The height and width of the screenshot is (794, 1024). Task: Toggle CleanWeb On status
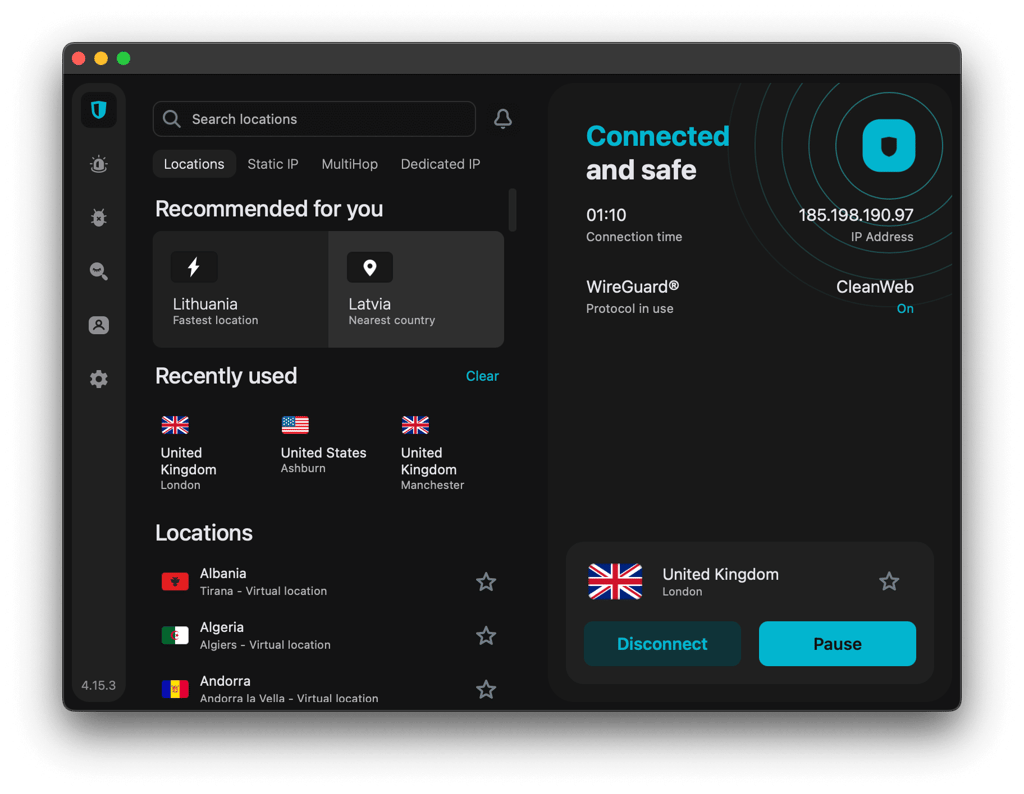click(x=904, y=309)
